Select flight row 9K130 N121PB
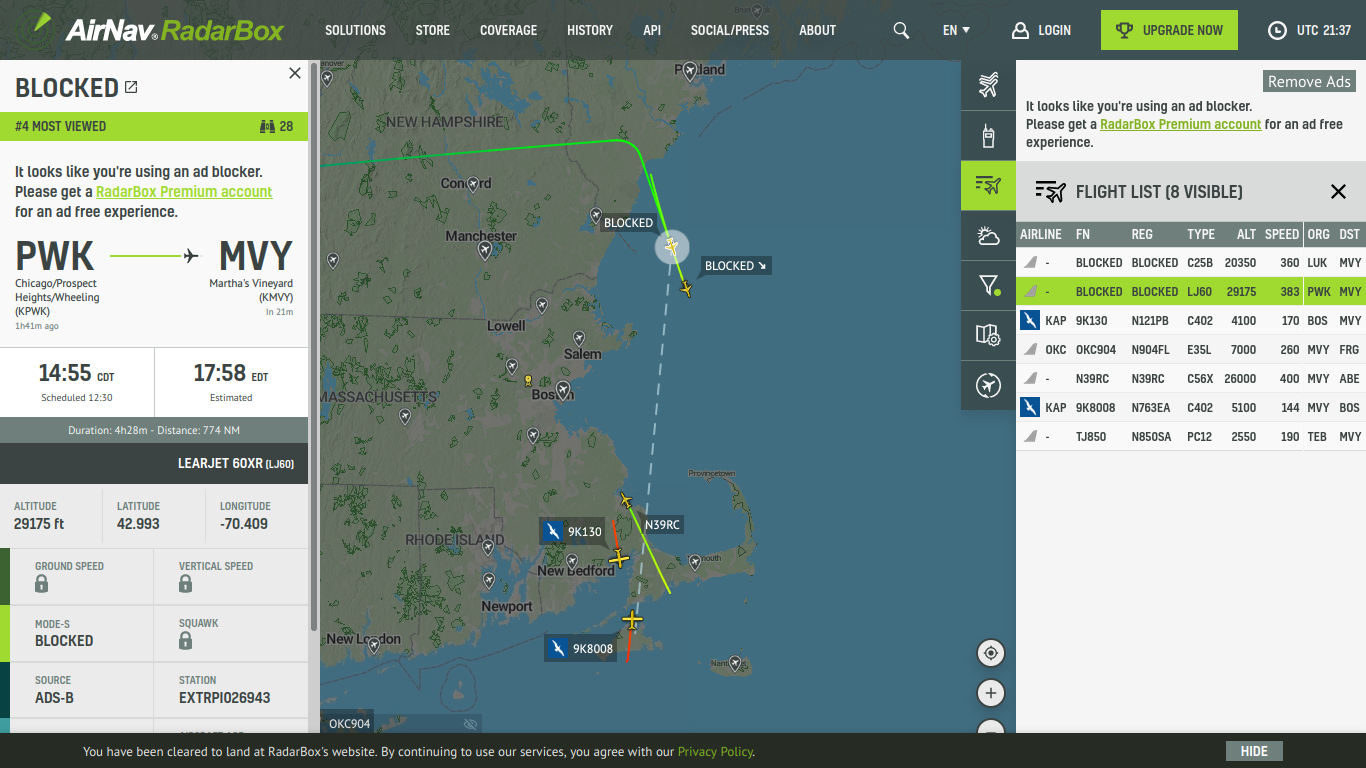The width and height of the screenshot is (1366, 768). (1191, 321)
